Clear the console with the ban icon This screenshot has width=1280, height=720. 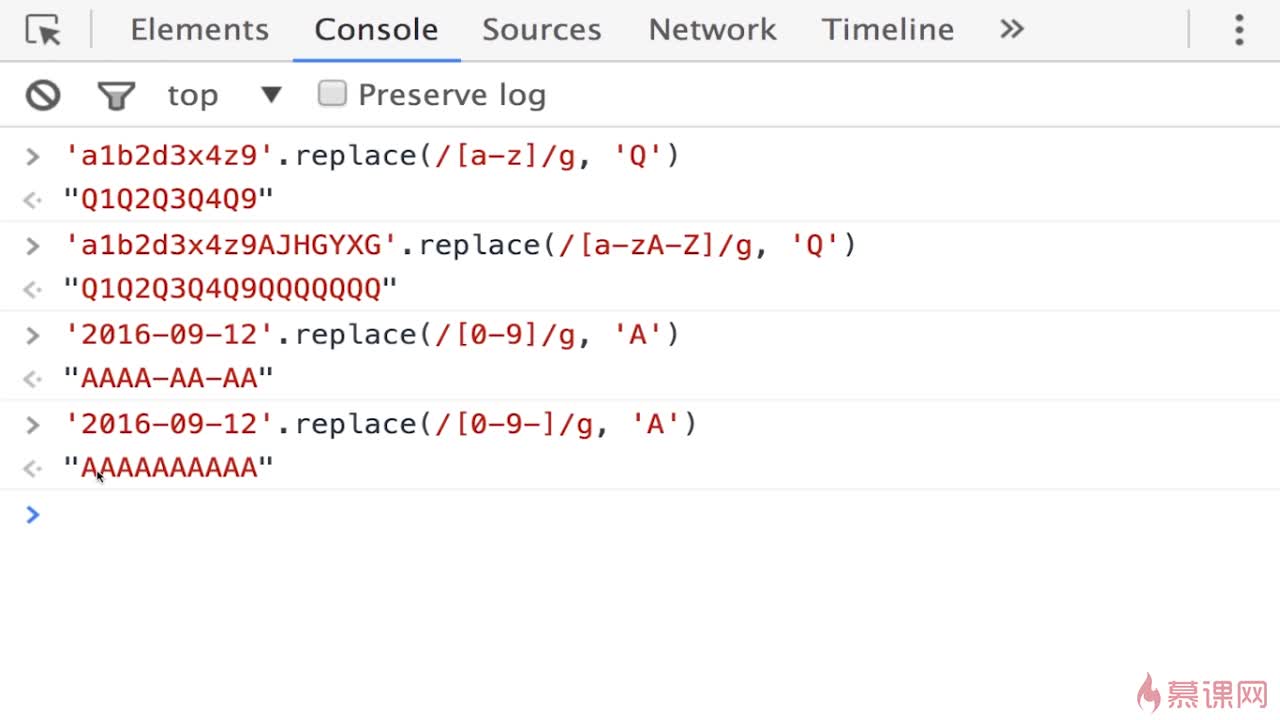pos(43,95)
